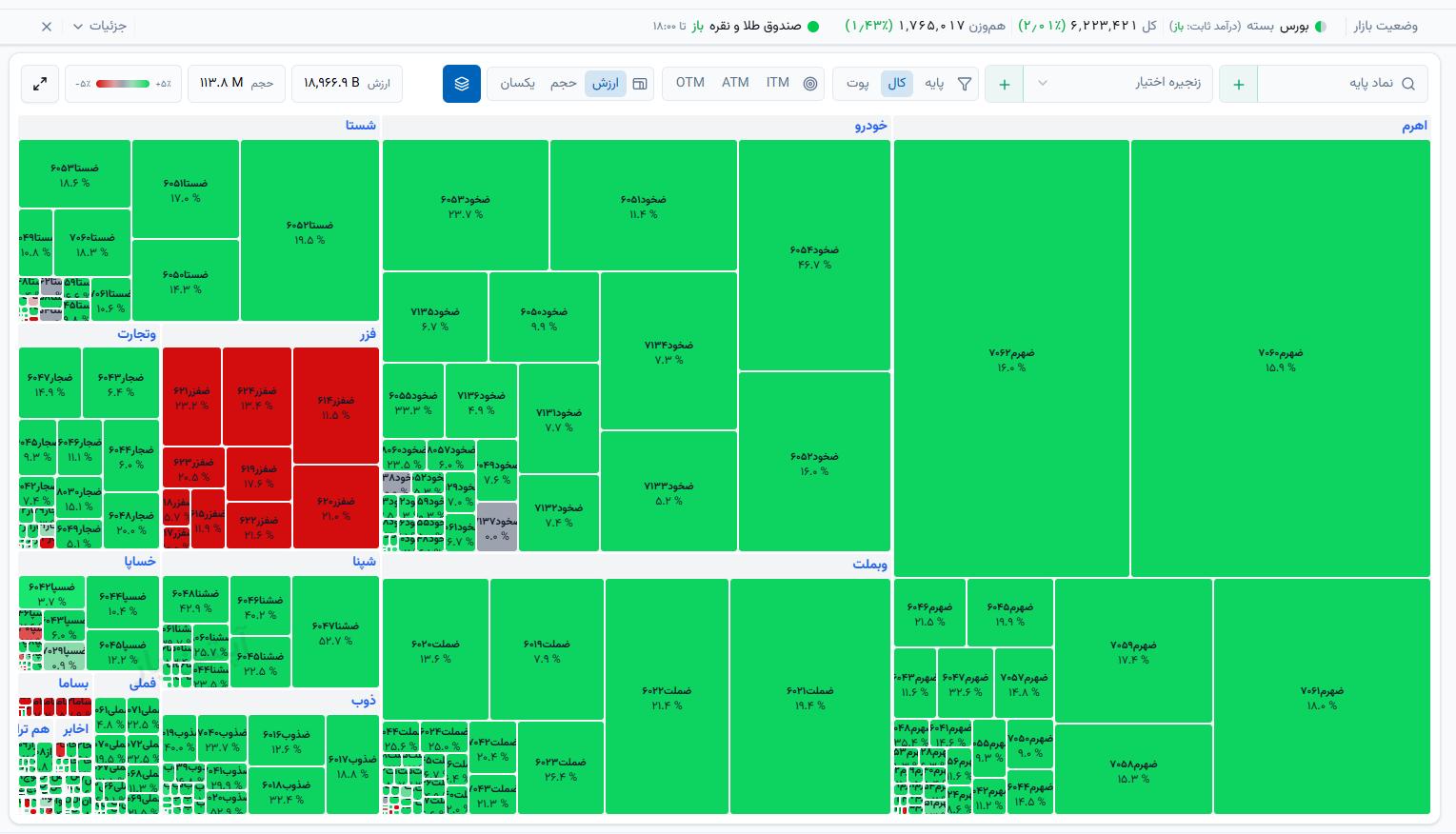Click the red-green percent color scale
This screenshot has height=834, width=1456.
pyautogui.click(x=124, y=84)
